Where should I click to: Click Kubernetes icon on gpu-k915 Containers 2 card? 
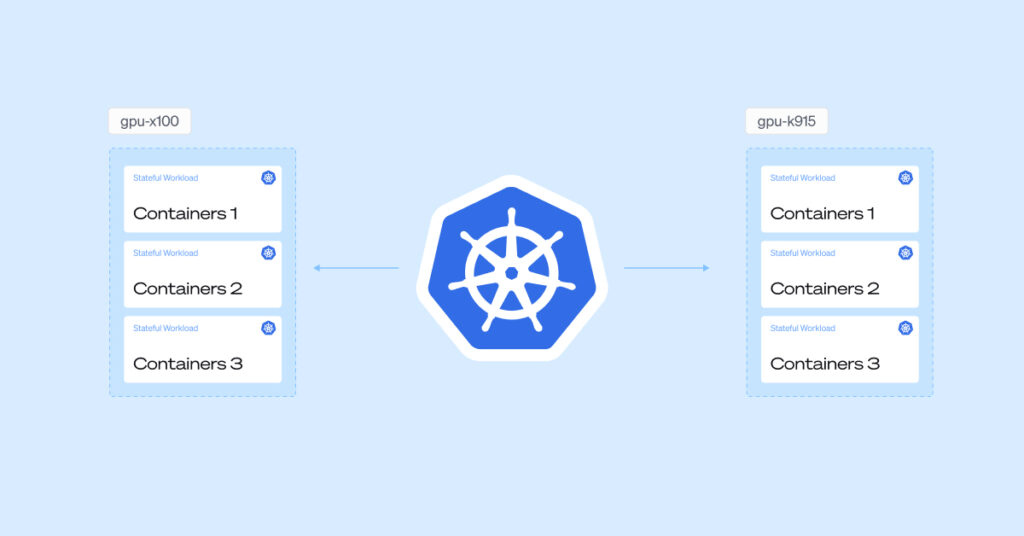(x=905, y=253)
